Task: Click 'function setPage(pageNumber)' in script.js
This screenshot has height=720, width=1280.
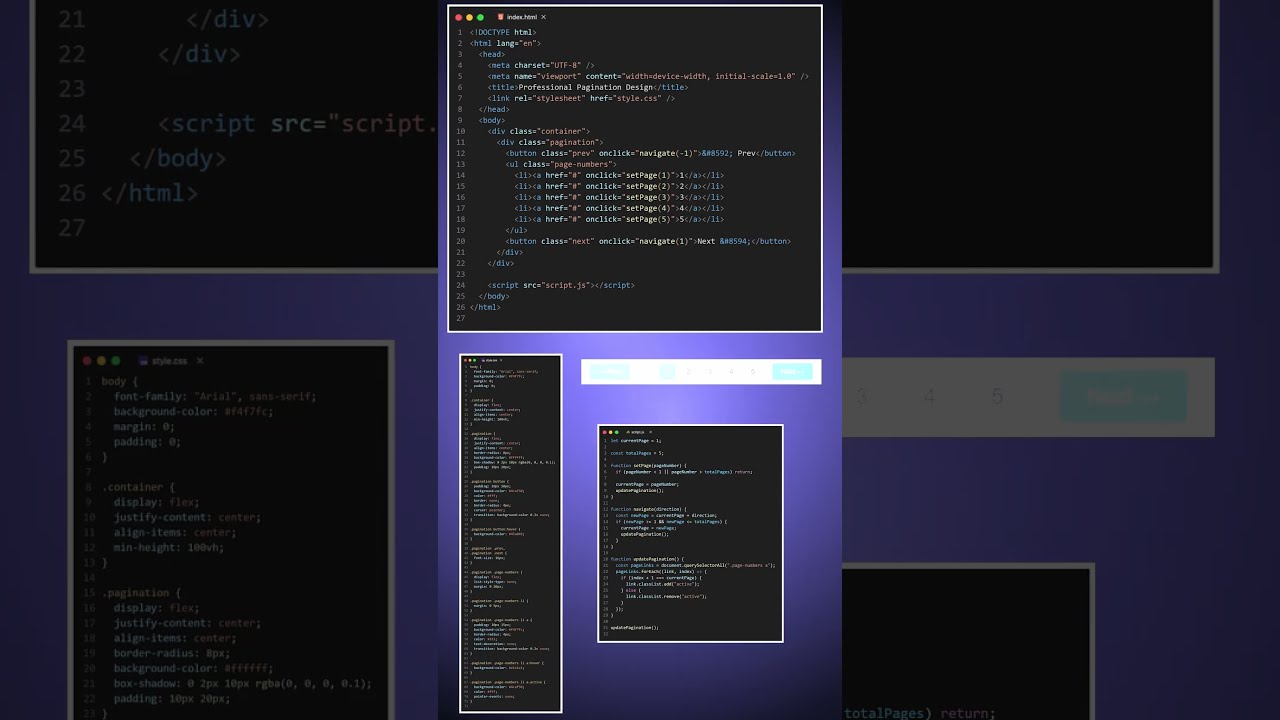Action: 648,465
